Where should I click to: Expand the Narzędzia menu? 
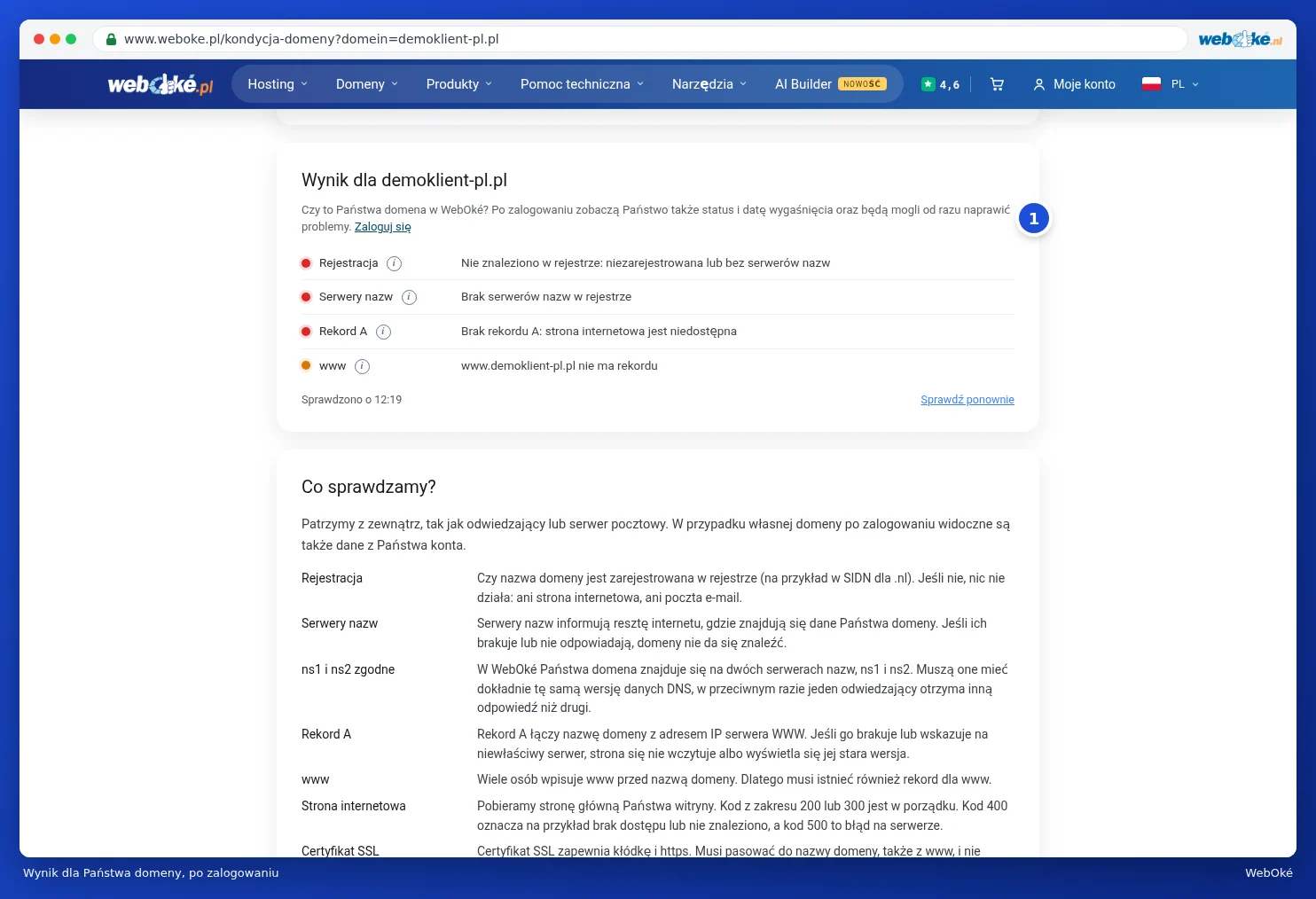pos(709,84)
